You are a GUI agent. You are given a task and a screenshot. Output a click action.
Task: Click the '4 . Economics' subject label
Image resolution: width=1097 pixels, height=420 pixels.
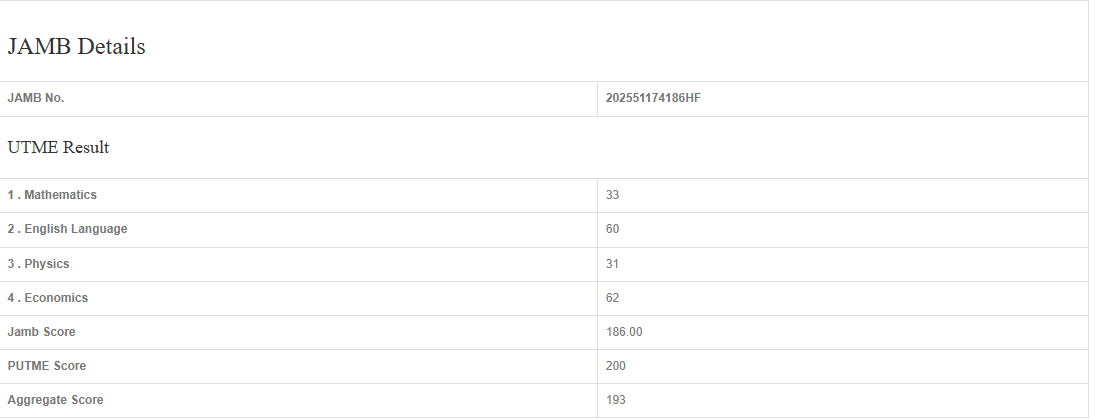tap(48, 298)
